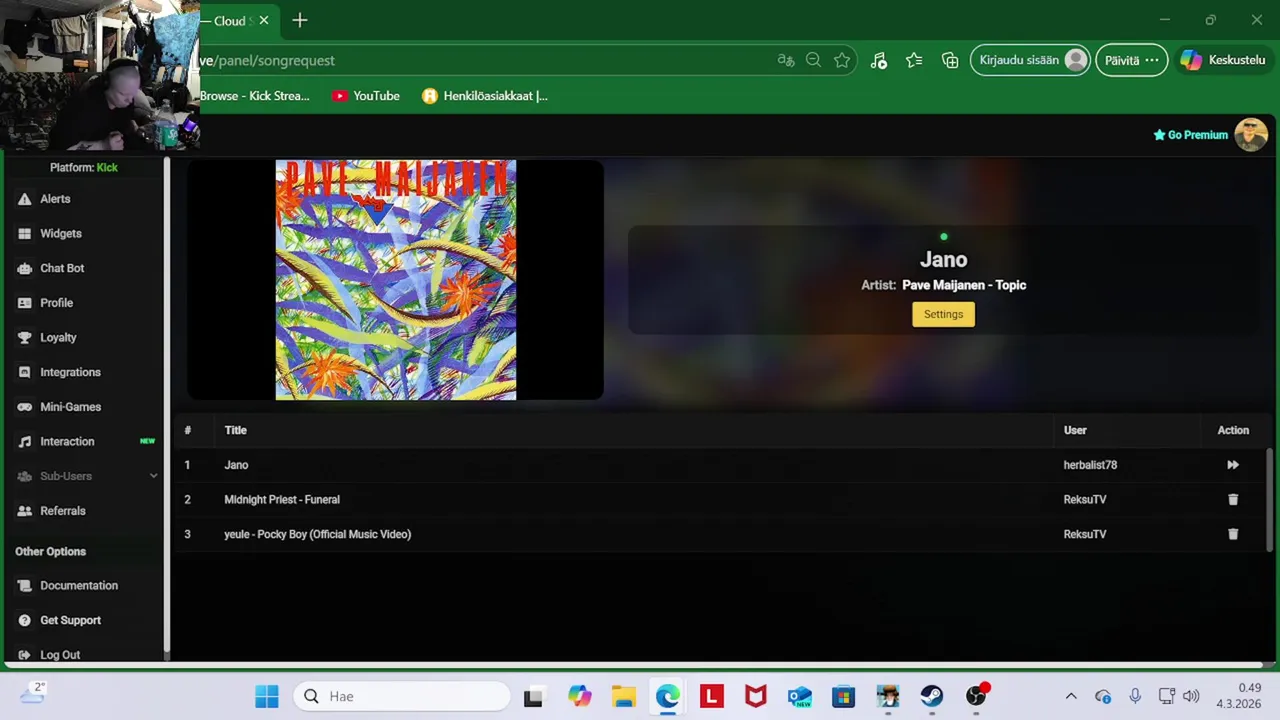Select Jano song row title
The image size is (1280, 720).
(236, 465)
